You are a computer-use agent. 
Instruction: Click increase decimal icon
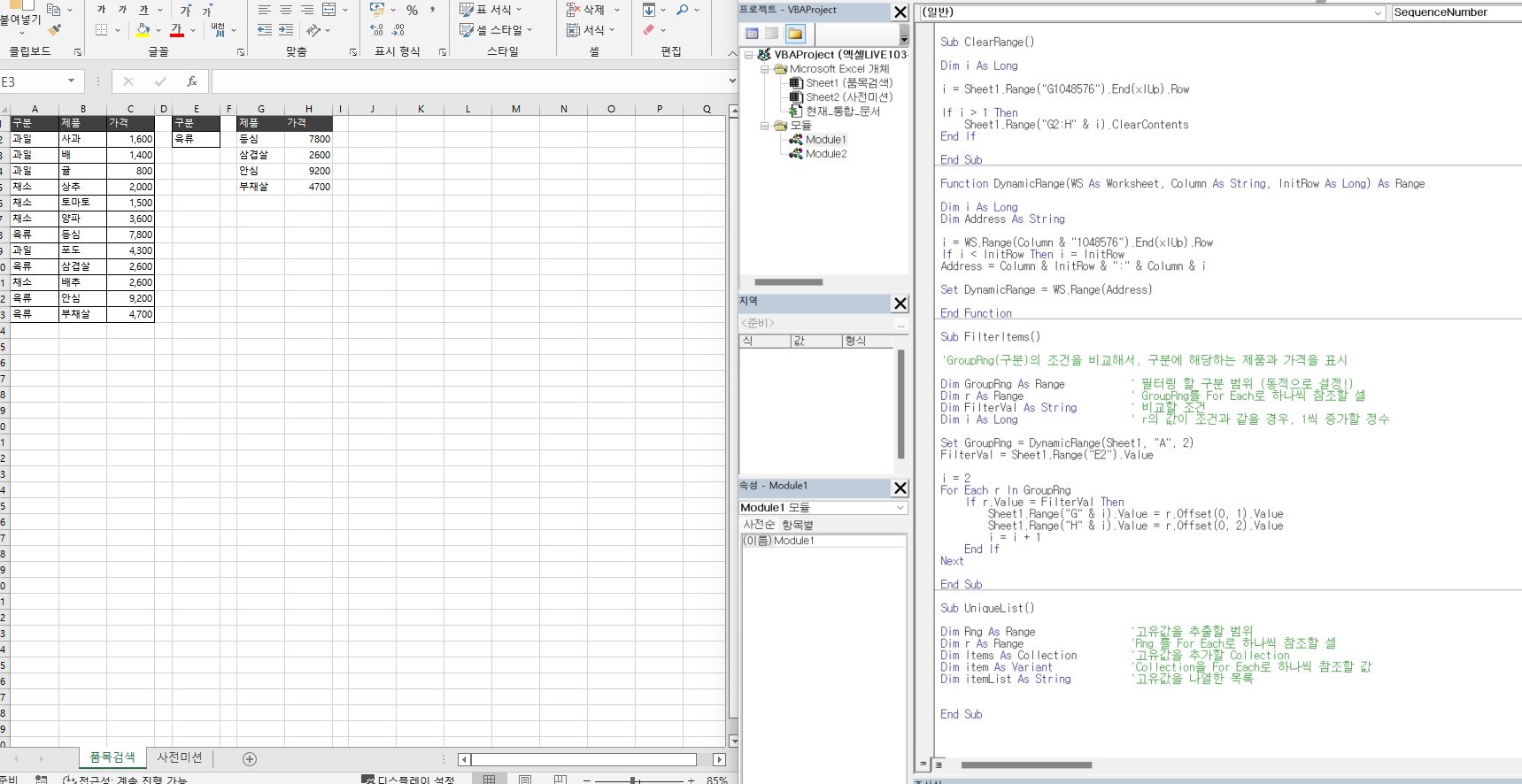377,30
